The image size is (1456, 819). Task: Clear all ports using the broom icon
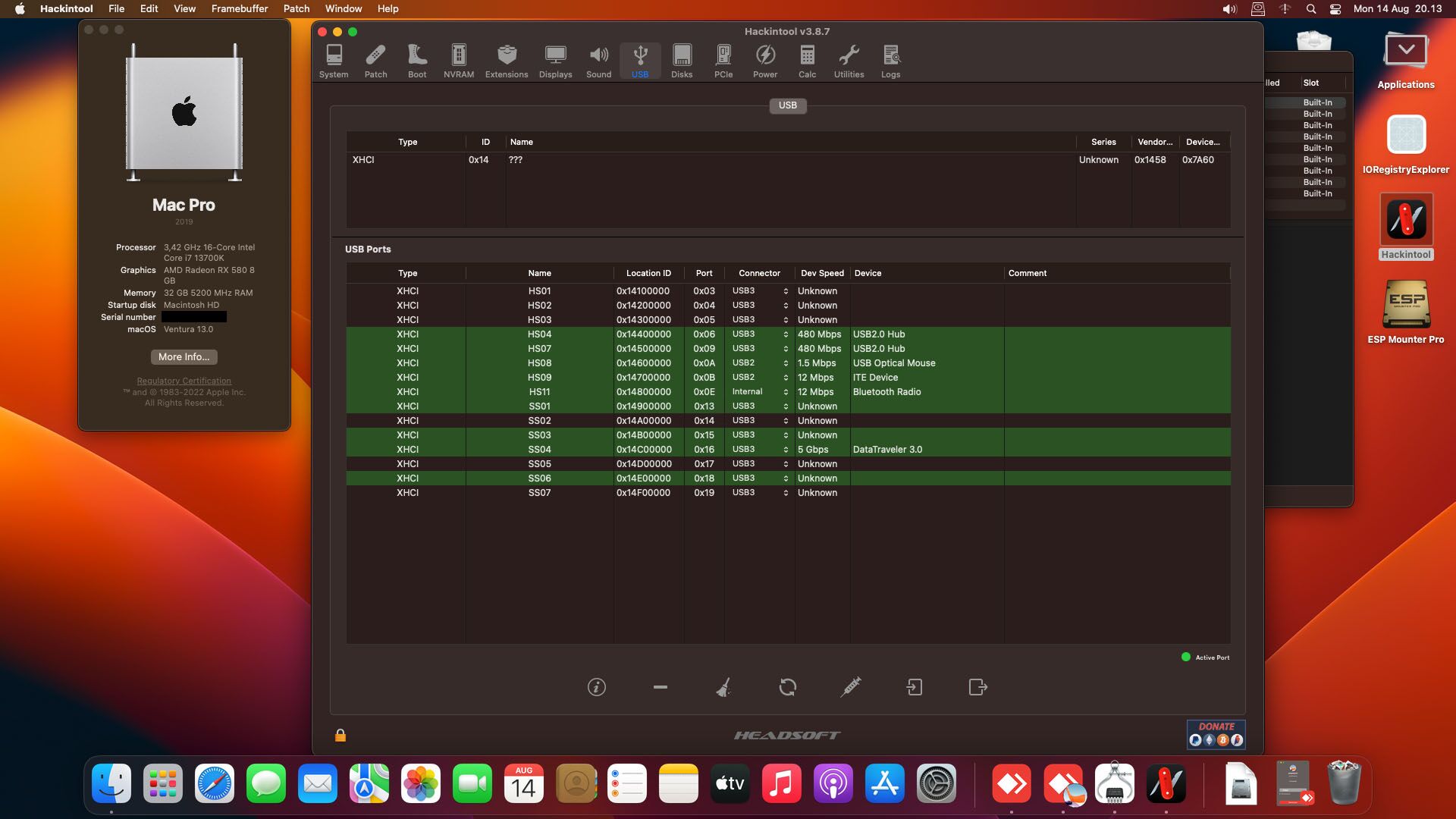(x=724, y=687)
